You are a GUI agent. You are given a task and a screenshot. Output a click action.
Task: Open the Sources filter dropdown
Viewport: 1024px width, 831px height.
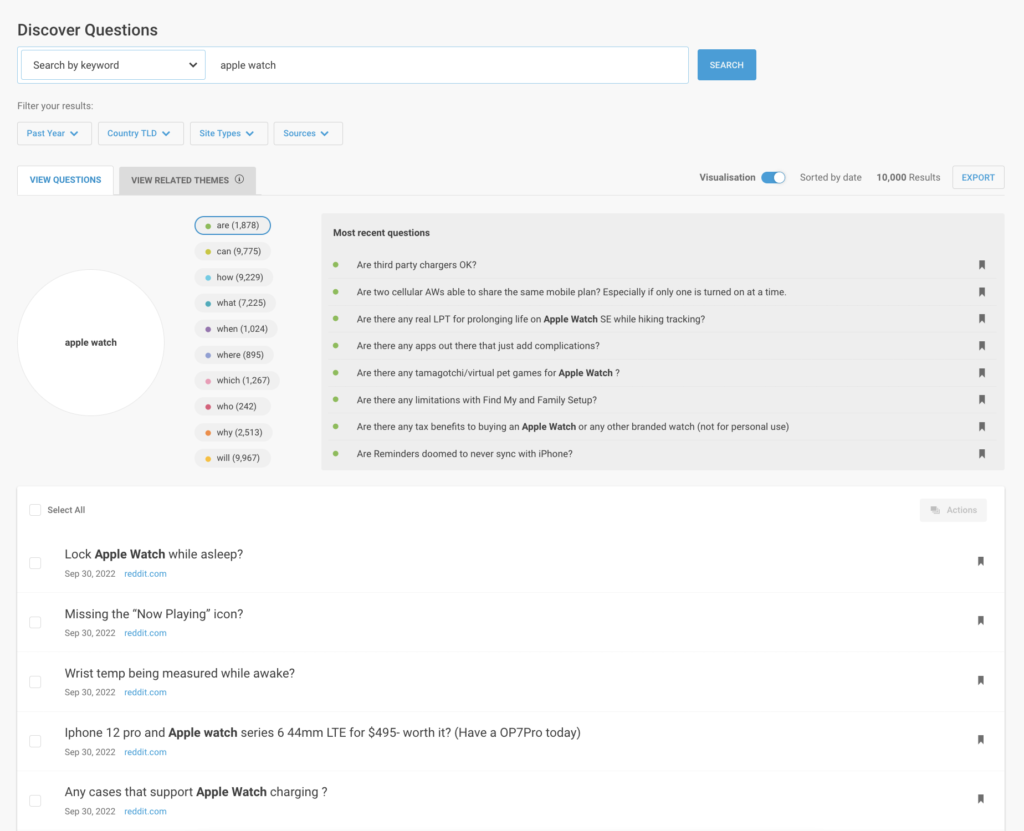click(x=308, y=133)
